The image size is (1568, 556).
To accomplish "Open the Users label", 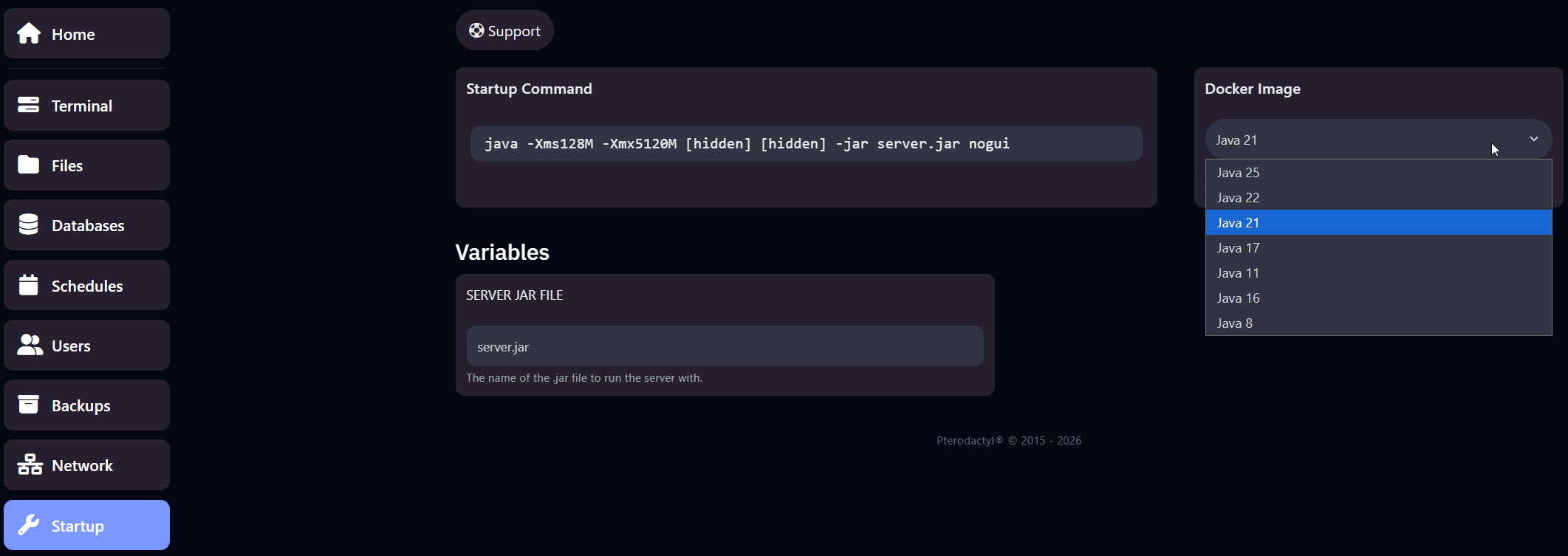I will [71, 346].
